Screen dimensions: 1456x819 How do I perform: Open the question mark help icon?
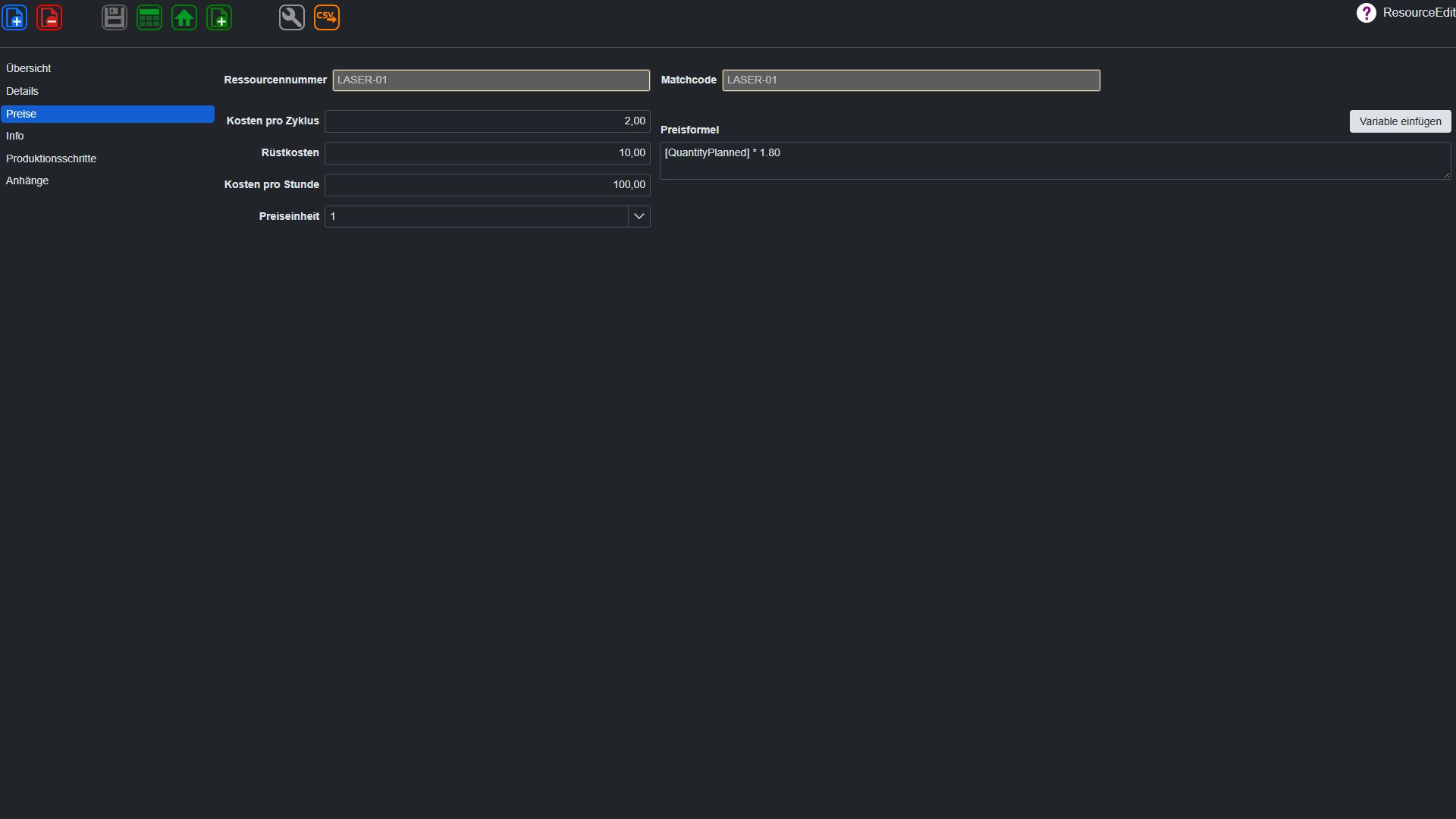point(1367,13)
